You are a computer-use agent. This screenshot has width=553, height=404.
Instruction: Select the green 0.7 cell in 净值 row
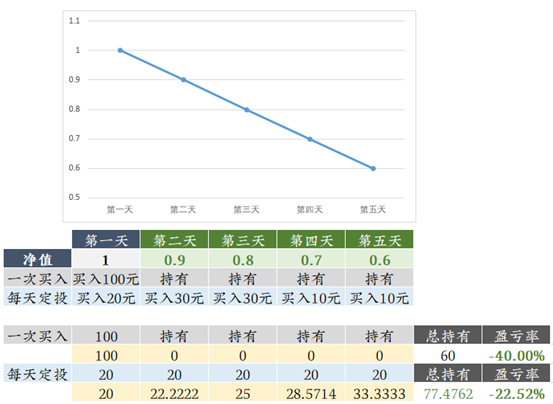tap(311, 258)
